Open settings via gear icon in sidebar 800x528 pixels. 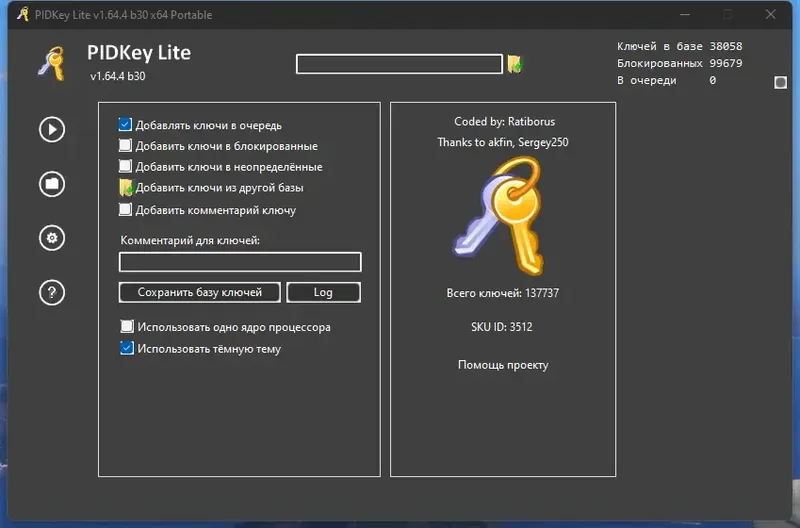point(52,238)
